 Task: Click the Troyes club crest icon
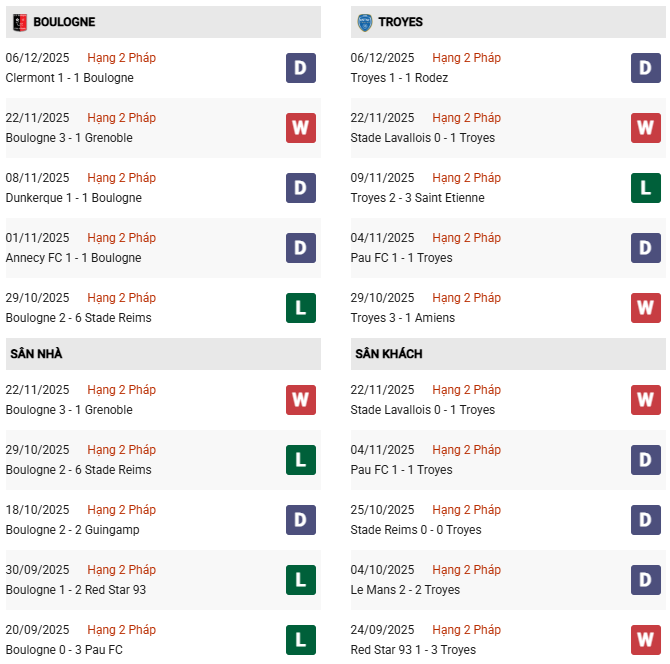click(364, 22)
